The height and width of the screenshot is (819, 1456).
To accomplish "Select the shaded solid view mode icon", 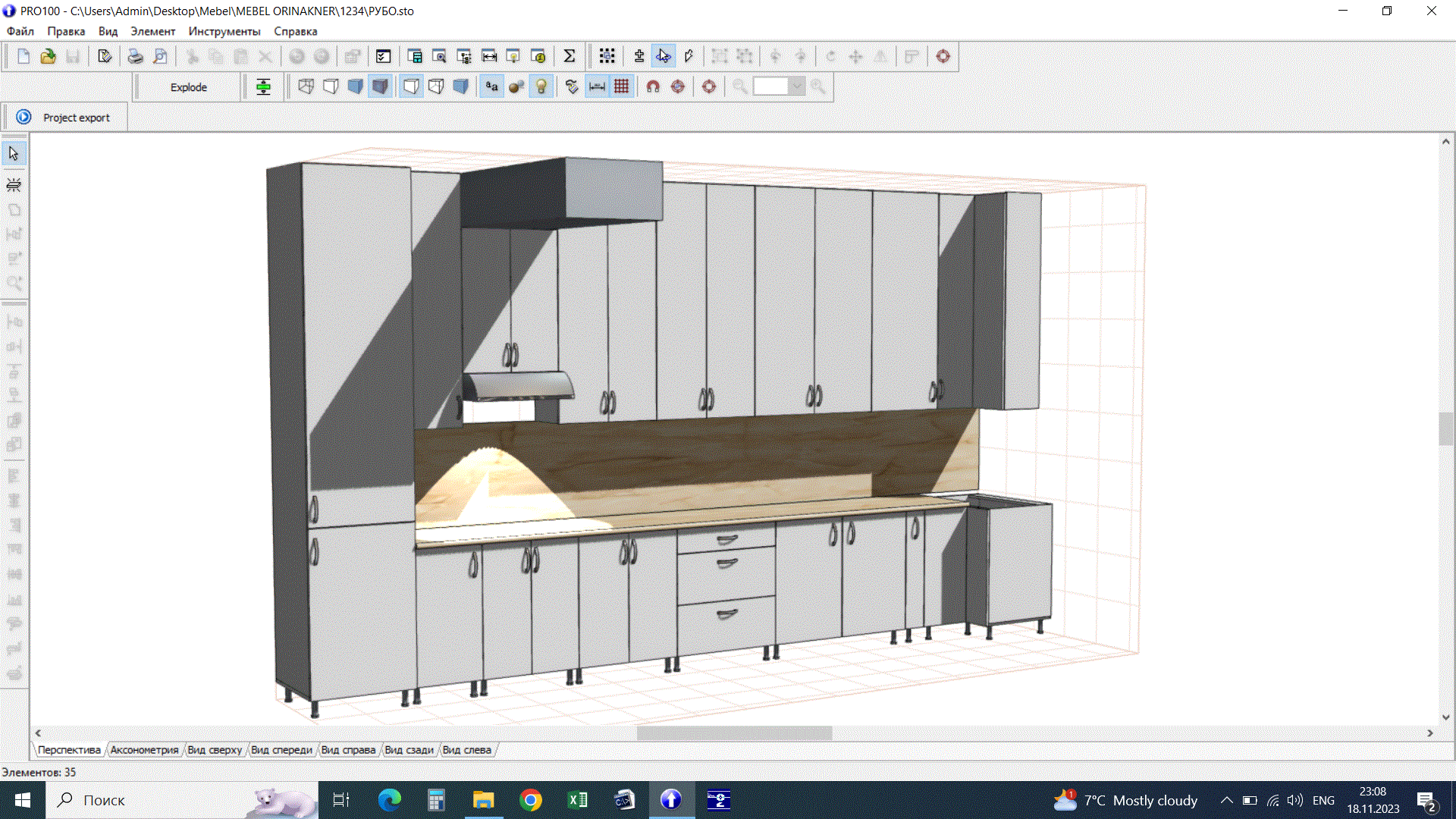I will [x=380, y=86].
